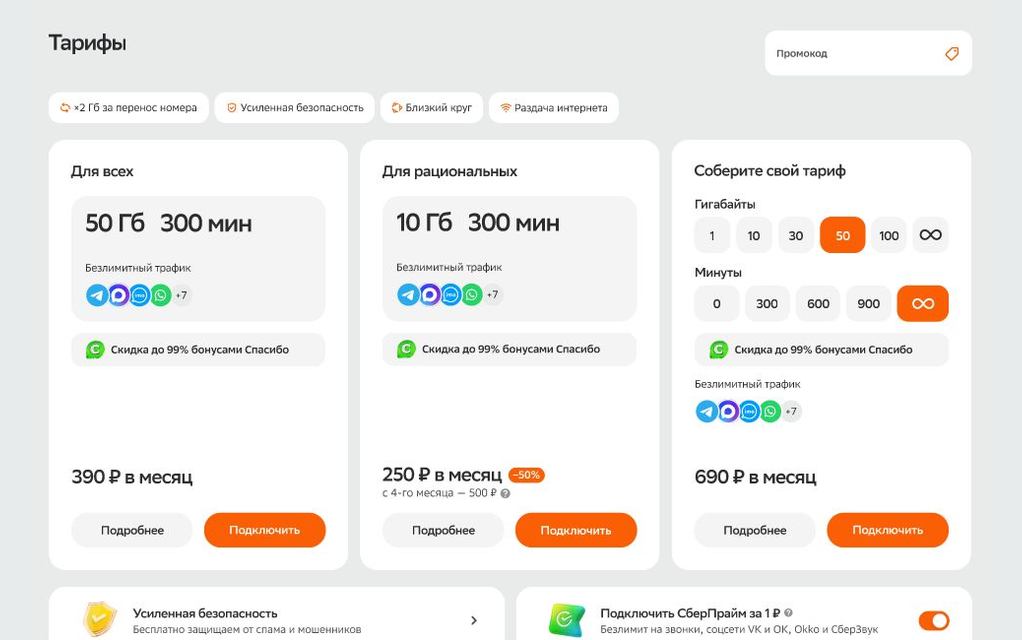Click the Спасибо bonus icon in Для всех card
The width and height of the screenshot is (1022, 640).
[95, 349]
